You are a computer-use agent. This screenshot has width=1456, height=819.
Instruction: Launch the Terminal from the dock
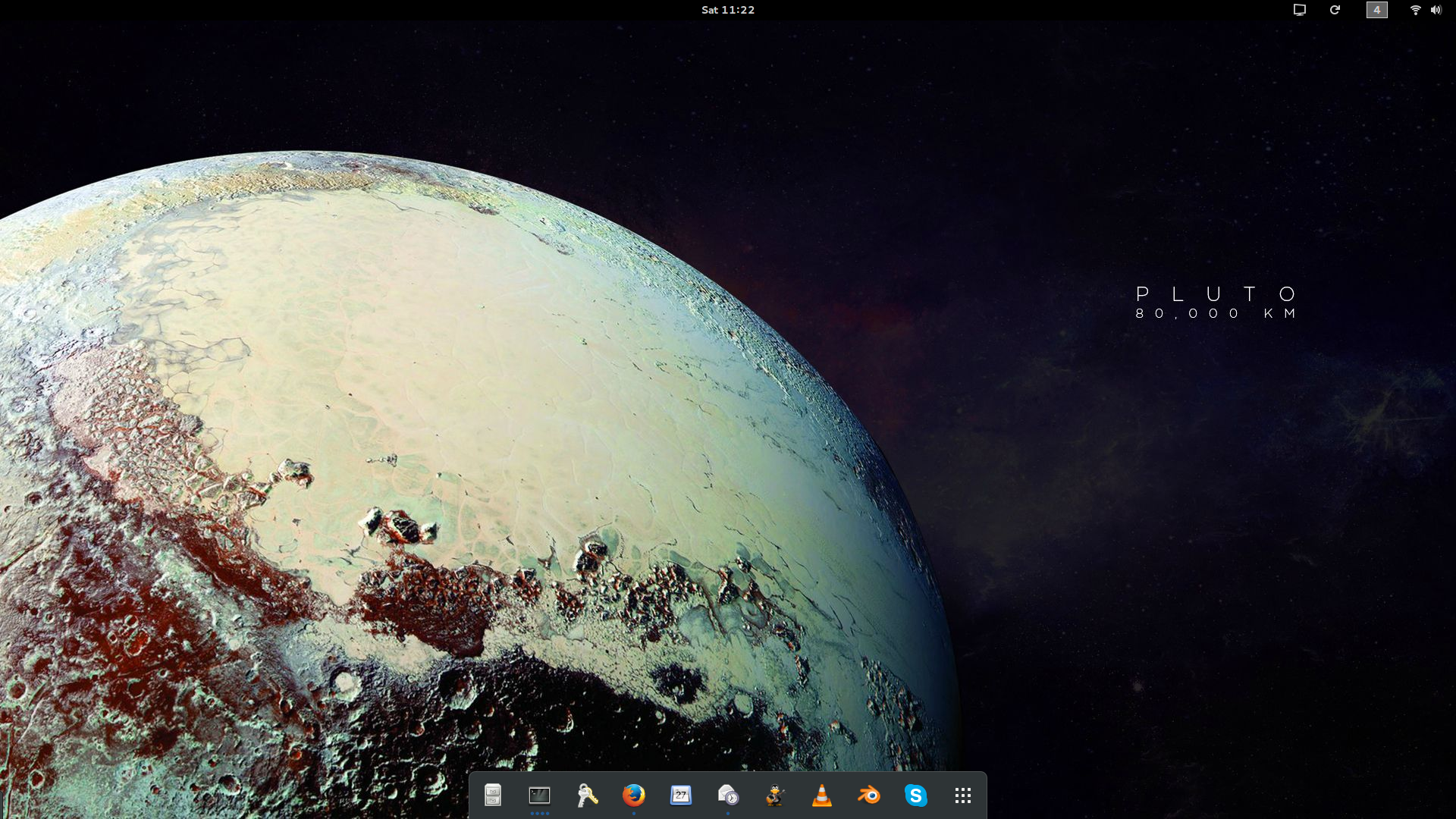[x=539, y=795]
